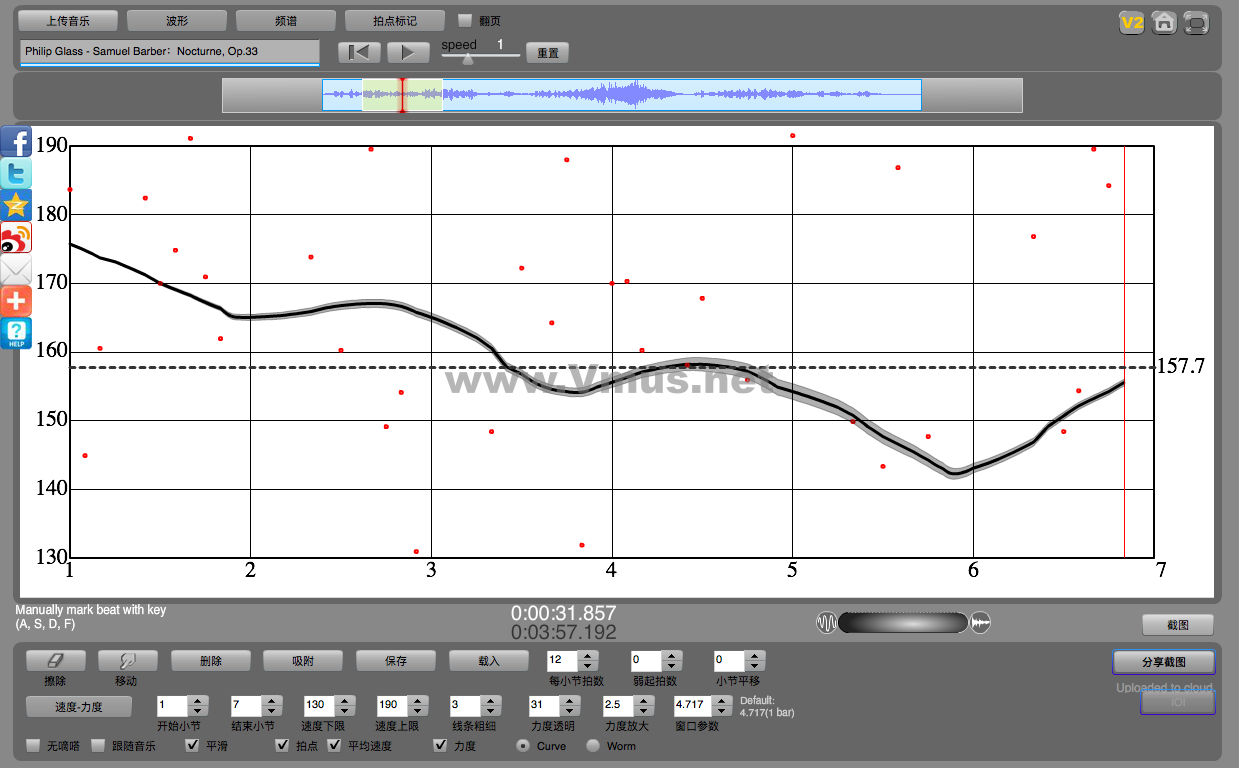Uncheck the 平滑 smoothing checkbox
1239x768 pixels.
(193, 745)
